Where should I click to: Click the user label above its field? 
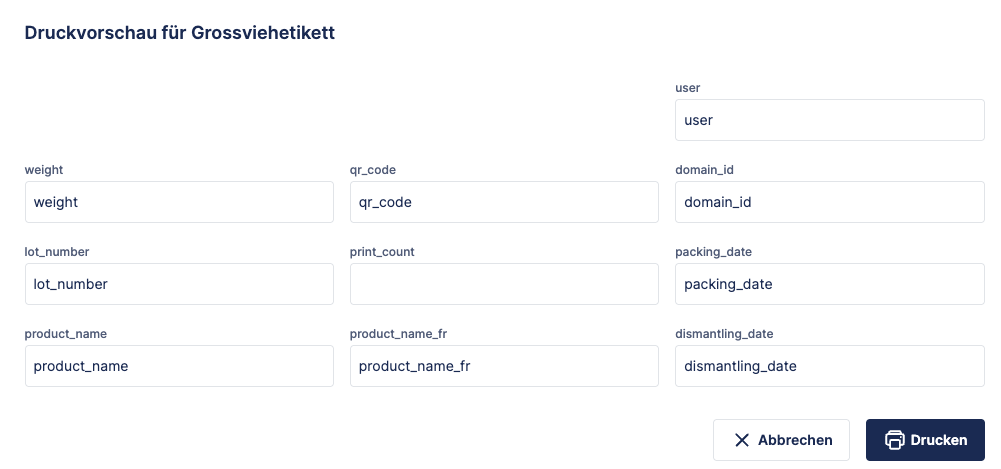[688, 88]
